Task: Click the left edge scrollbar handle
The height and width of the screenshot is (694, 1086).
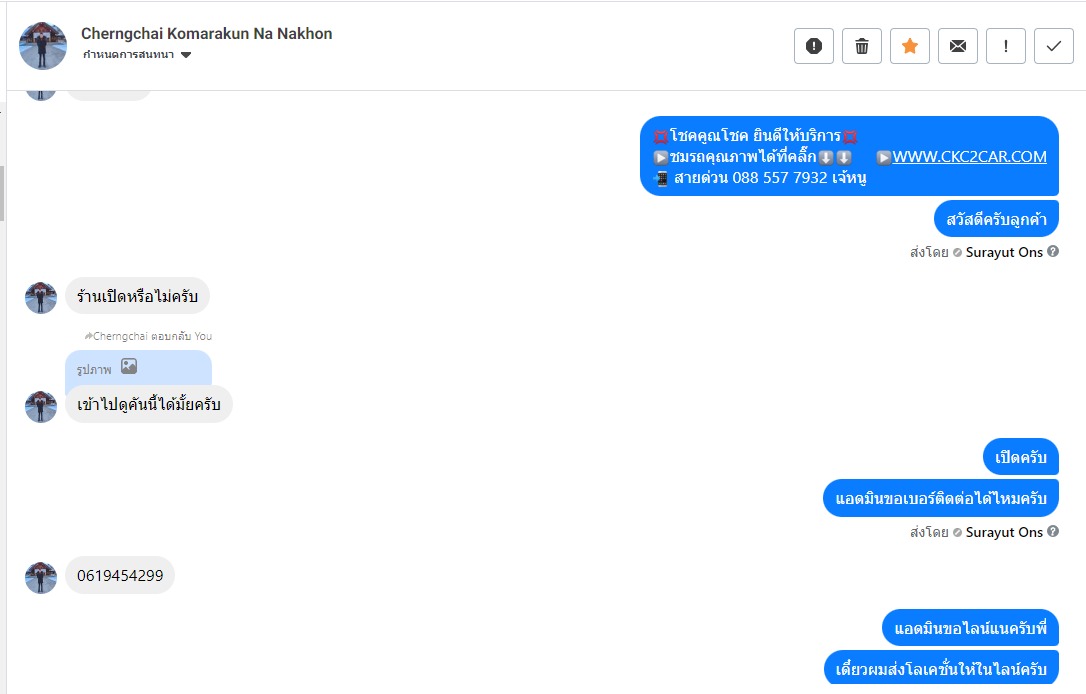Action: point(2,194)
